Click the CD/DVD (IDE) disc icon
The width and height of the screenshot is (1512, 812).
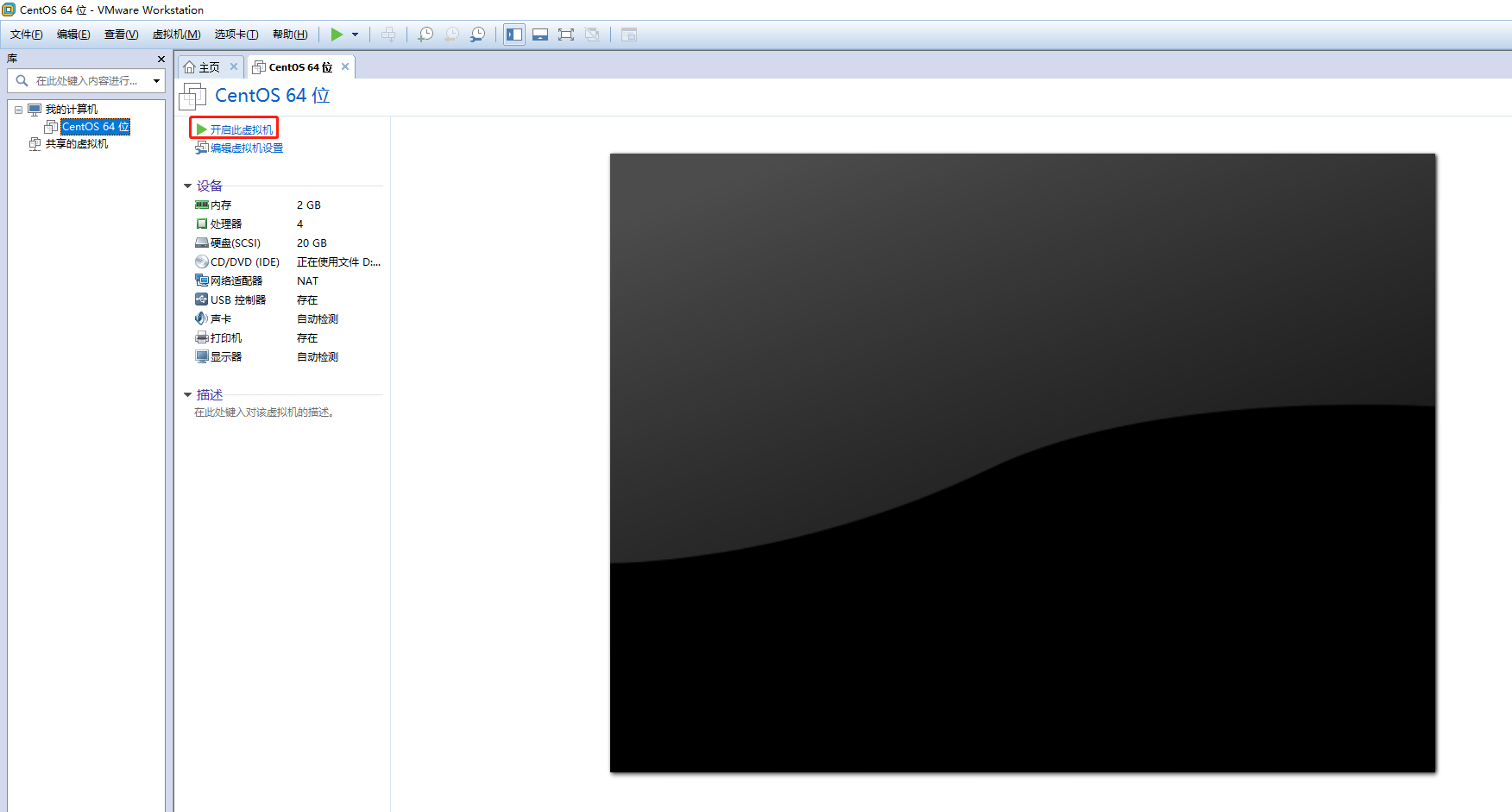click(x=202, y=262)
